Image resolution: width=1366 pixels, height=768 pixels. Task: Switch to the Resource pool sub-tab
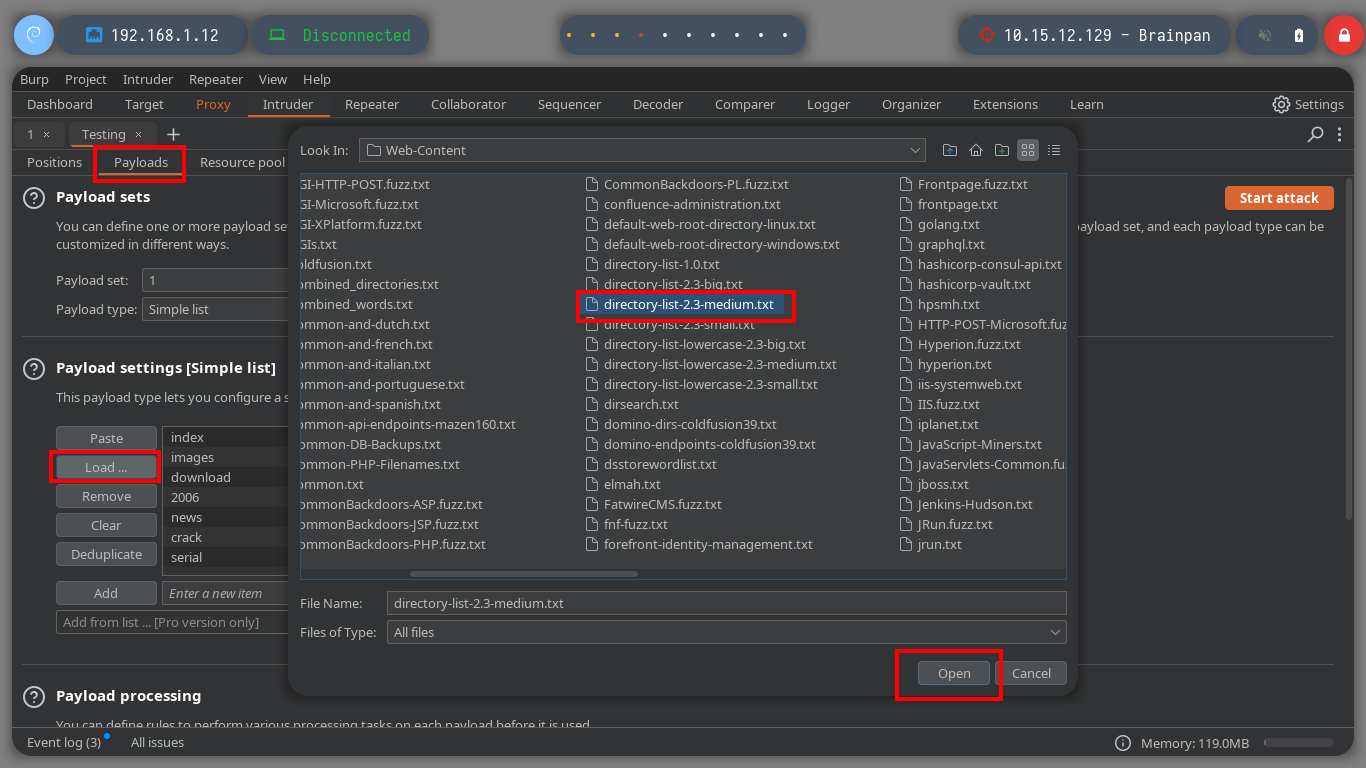click(x=241, y=162)
